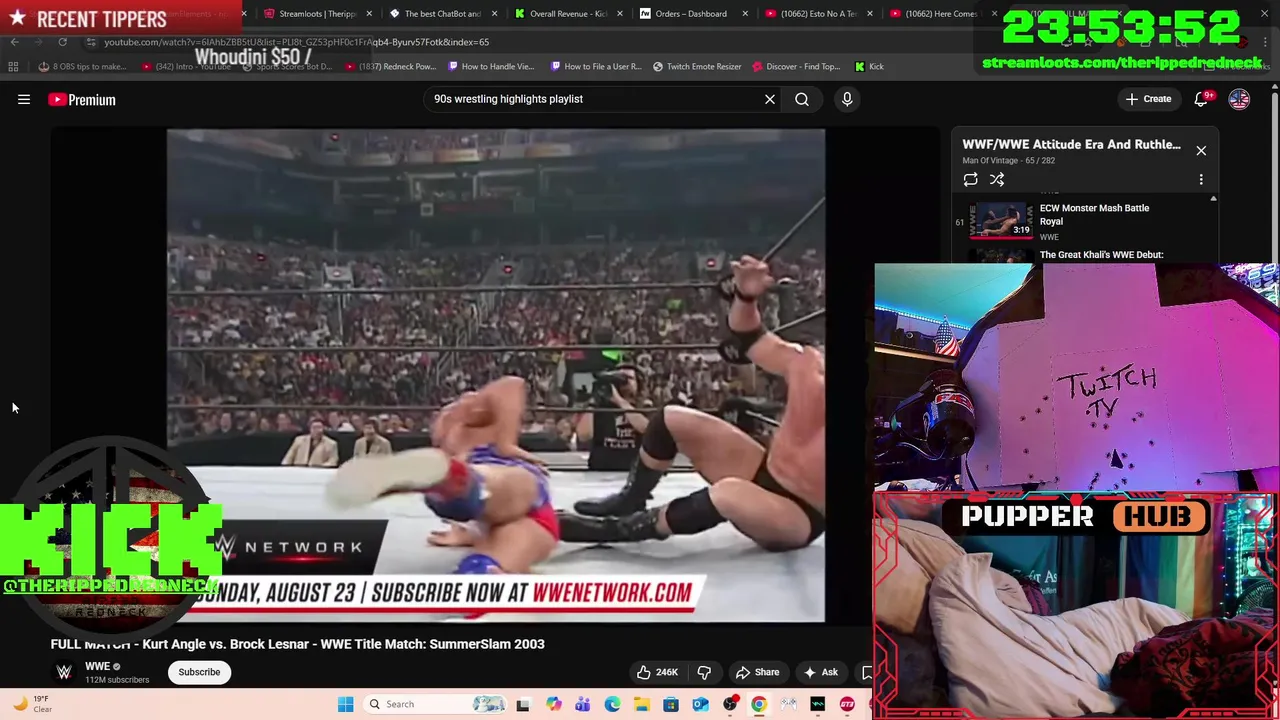Open the WWE channel avatar

(x=64, y=672)
